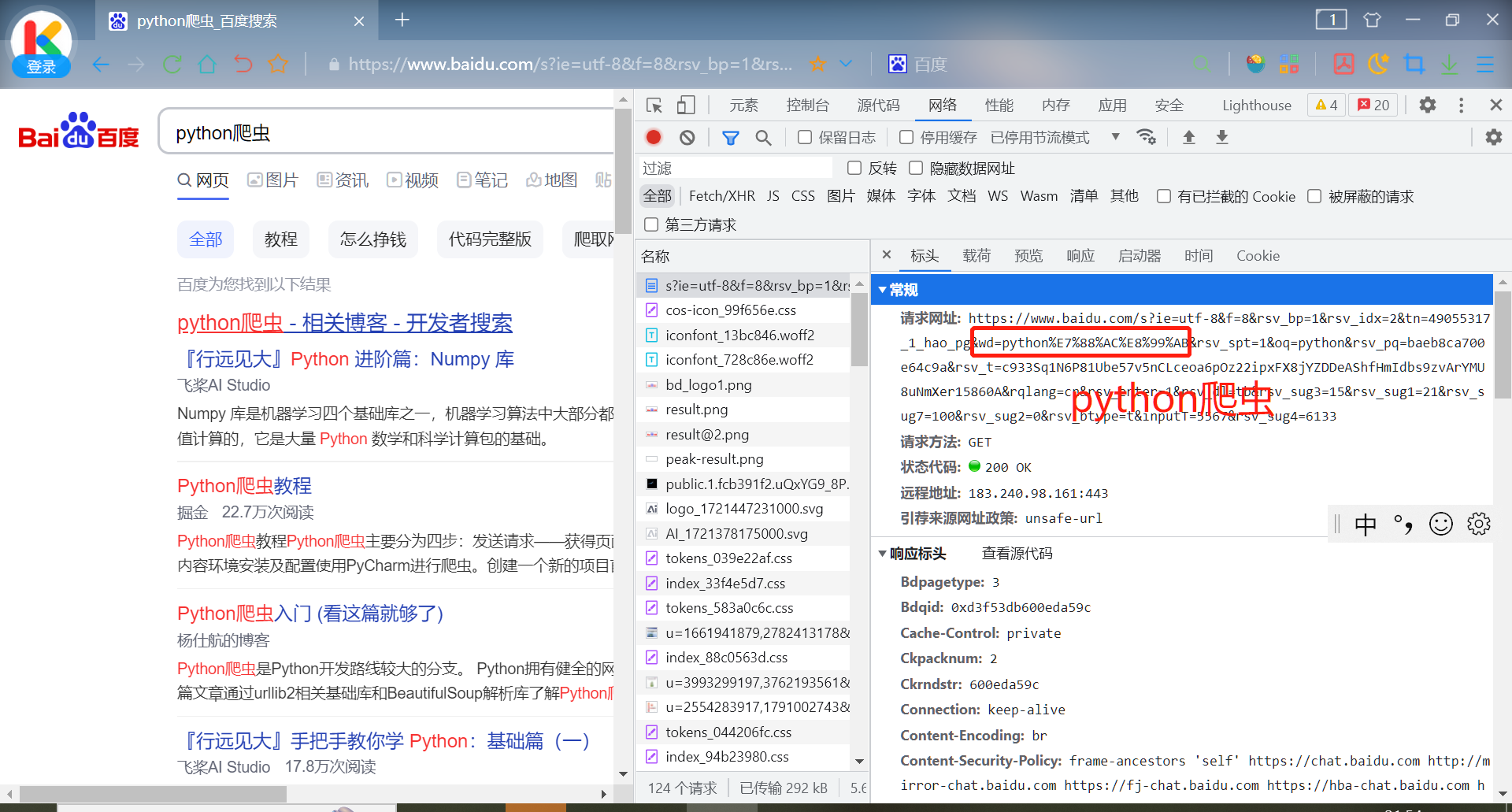Toggle night mode moon icon

1378,64
